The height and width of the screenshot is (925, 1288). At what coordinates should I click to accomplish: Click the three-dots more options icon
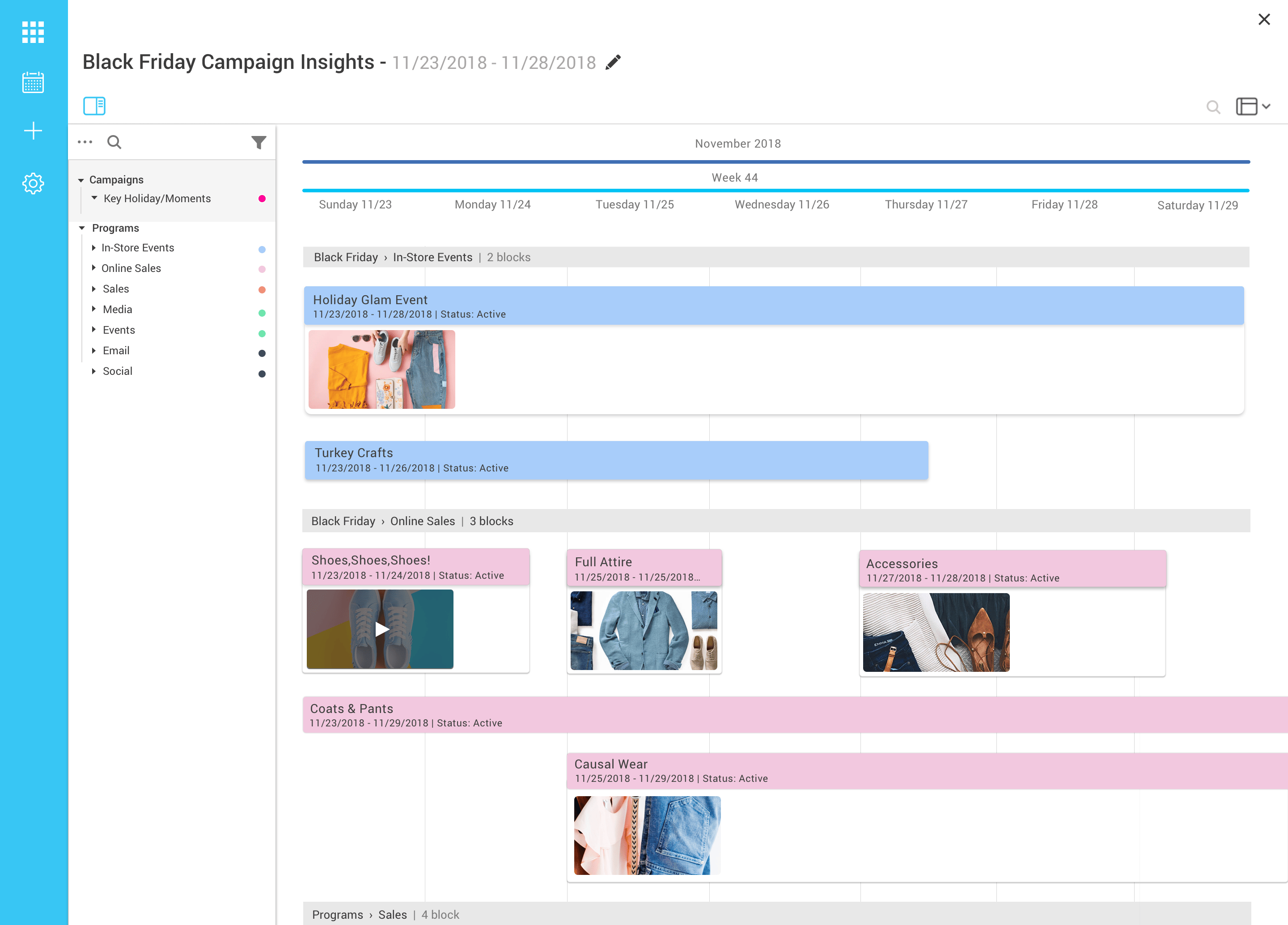click(85, 142)
